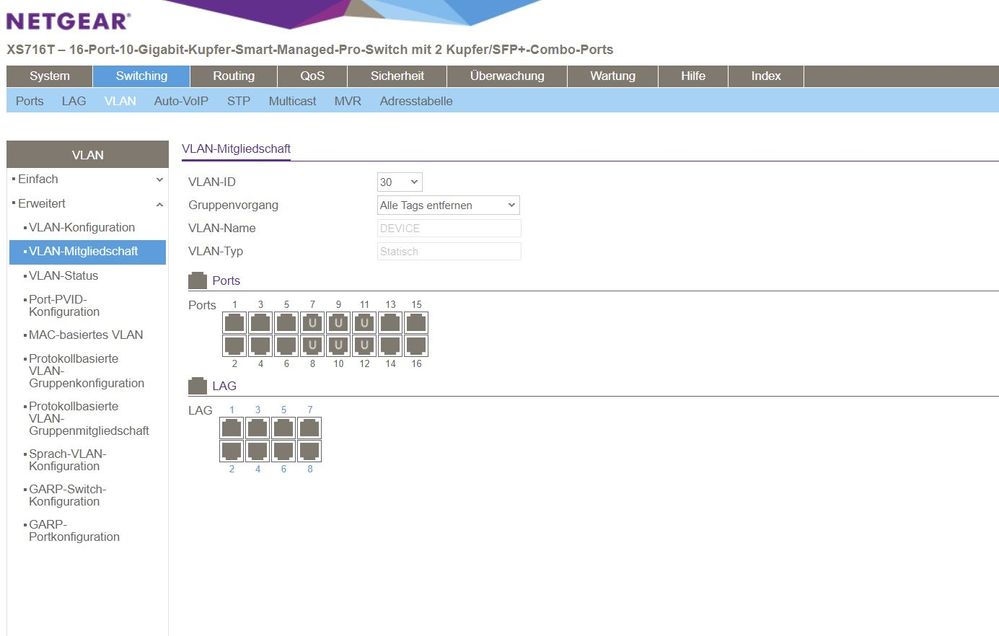The image size is (999, 636).
Task: Toggle untagged port 7 membership
Action: (312, 323)
